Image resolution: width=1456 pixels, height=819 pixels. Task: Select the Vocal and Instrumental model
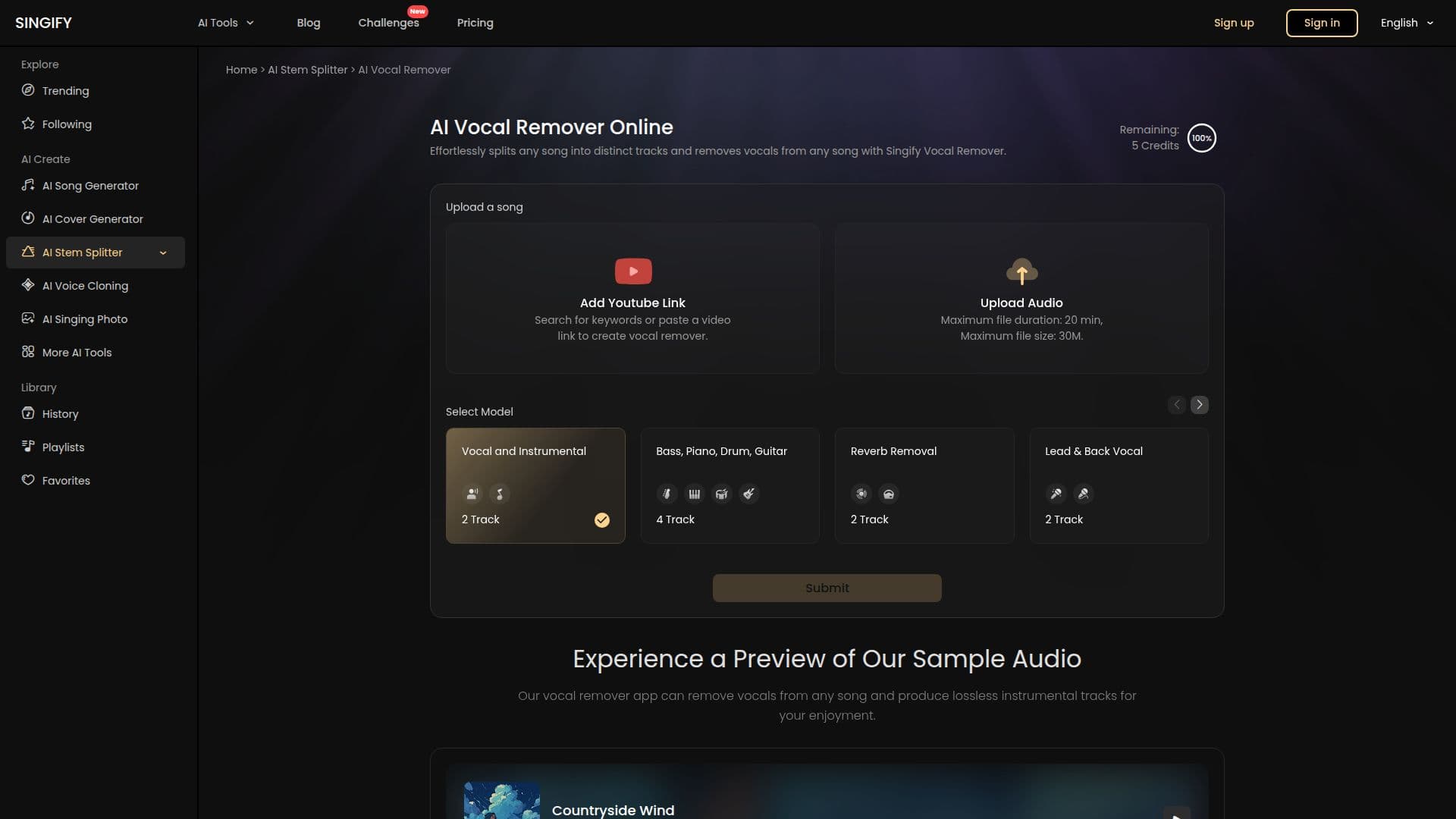[535, 485]
